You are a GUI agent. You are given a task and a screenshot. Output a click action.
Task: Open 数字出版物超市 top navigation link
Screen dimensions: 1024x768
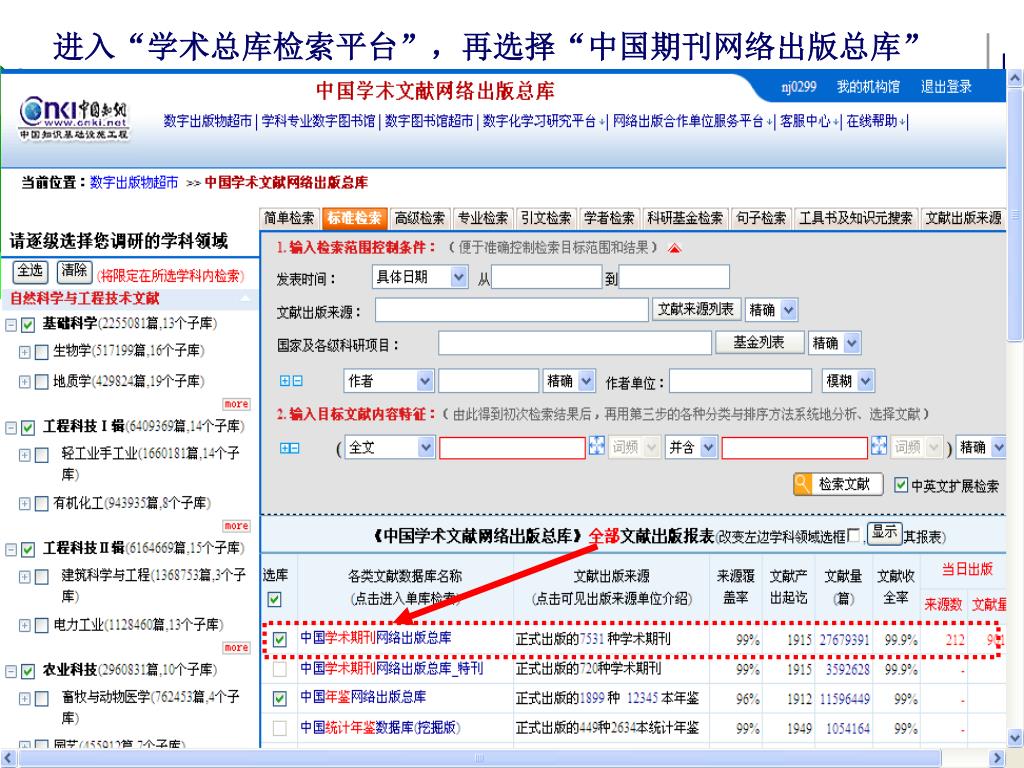[208, 121]
